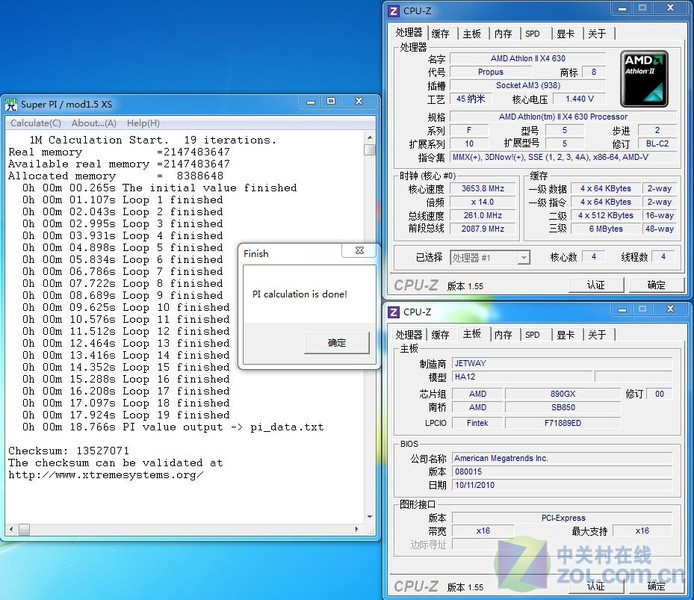
Task: Click 确定 button in lower CPU-Z window
Action: (x=656, y=586)
